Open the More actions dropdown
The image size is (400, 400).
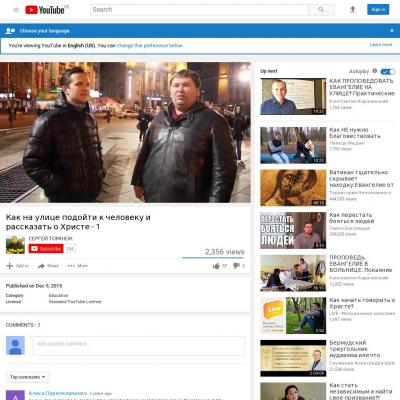click(x=78, y=266)
